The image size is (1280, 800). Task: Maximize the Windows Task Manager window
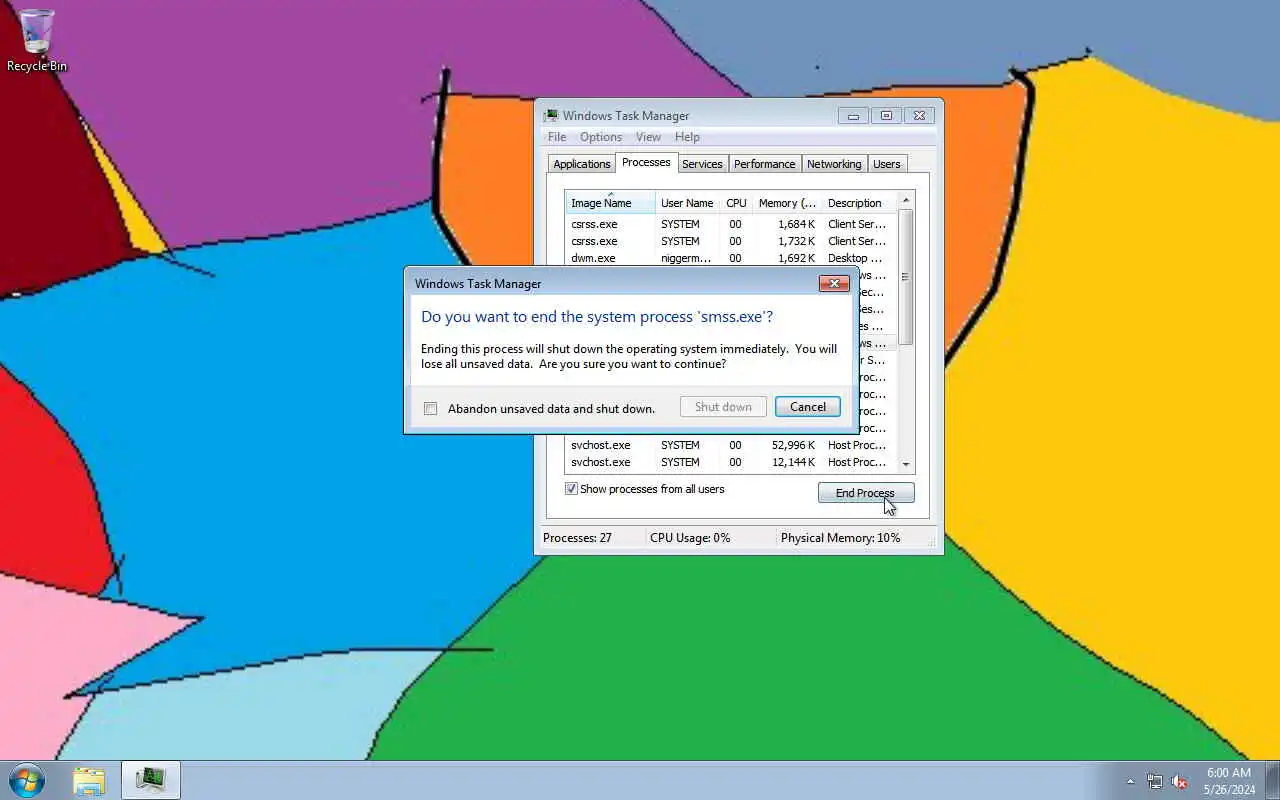[886, 116]
